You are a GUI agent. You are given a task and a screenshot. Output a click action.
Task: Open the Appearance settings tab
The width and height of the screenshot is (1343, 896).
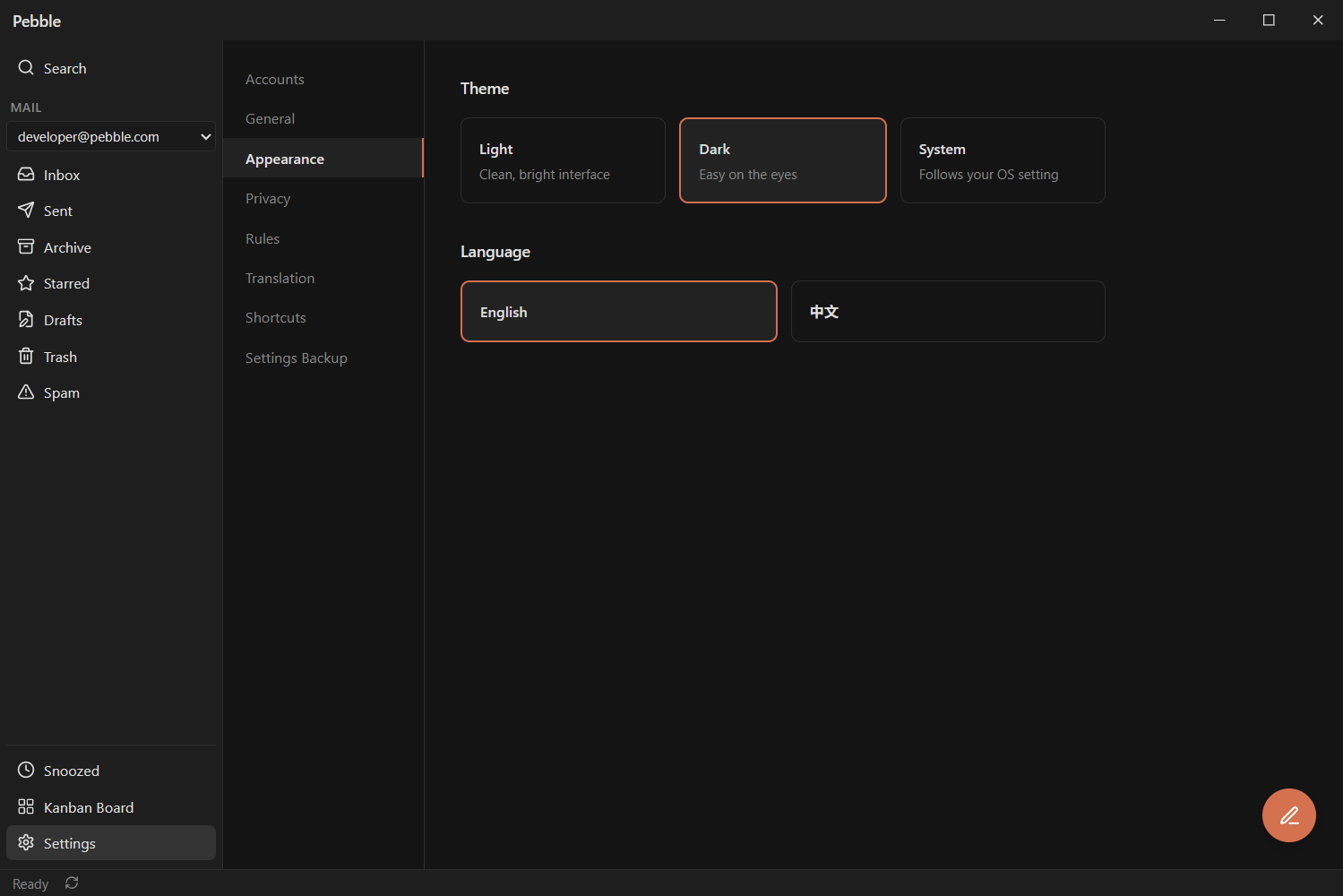pos(323,159)
